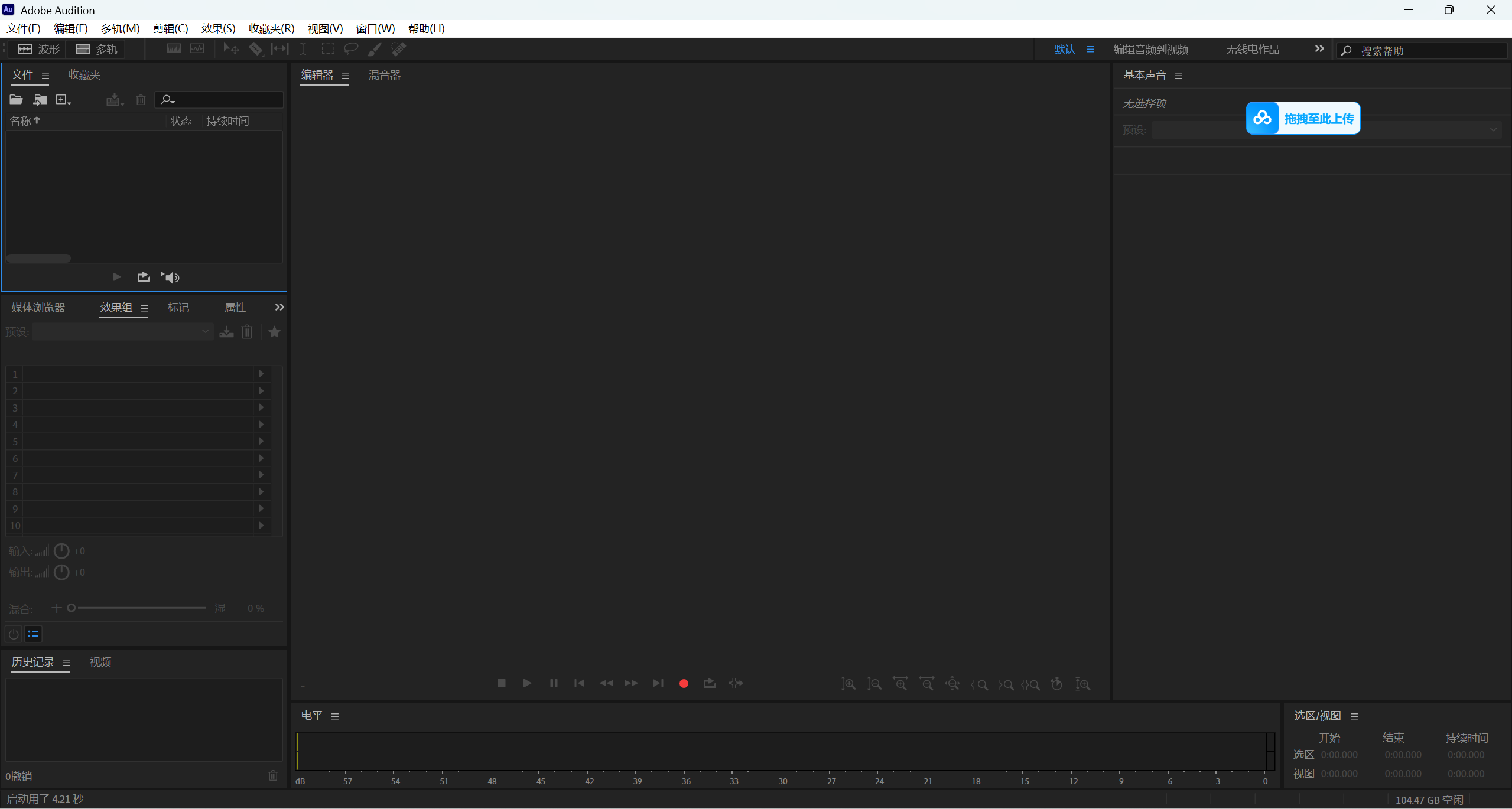The width and height of the screenshot is (1512, 809).
Task: Toggle effects rack power button
Action: point(13,634)
